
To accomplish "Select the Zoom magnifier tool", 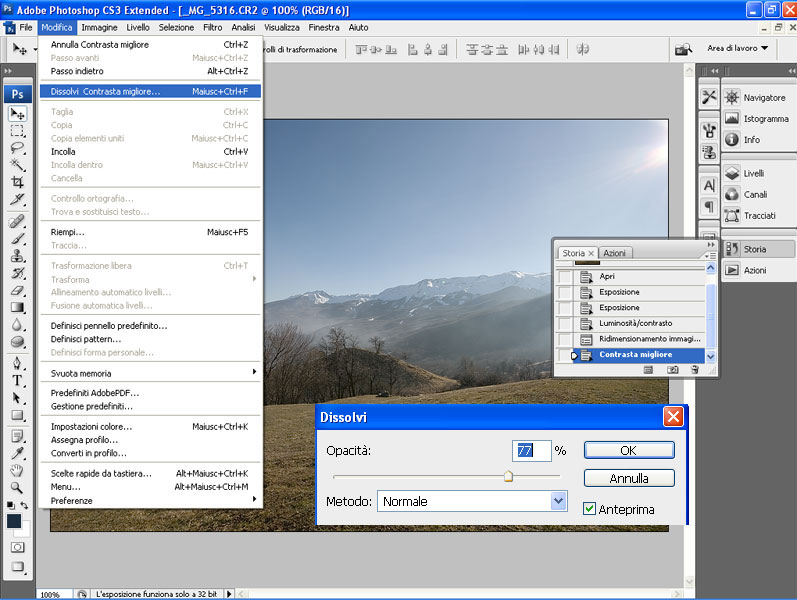I will 17,487.
